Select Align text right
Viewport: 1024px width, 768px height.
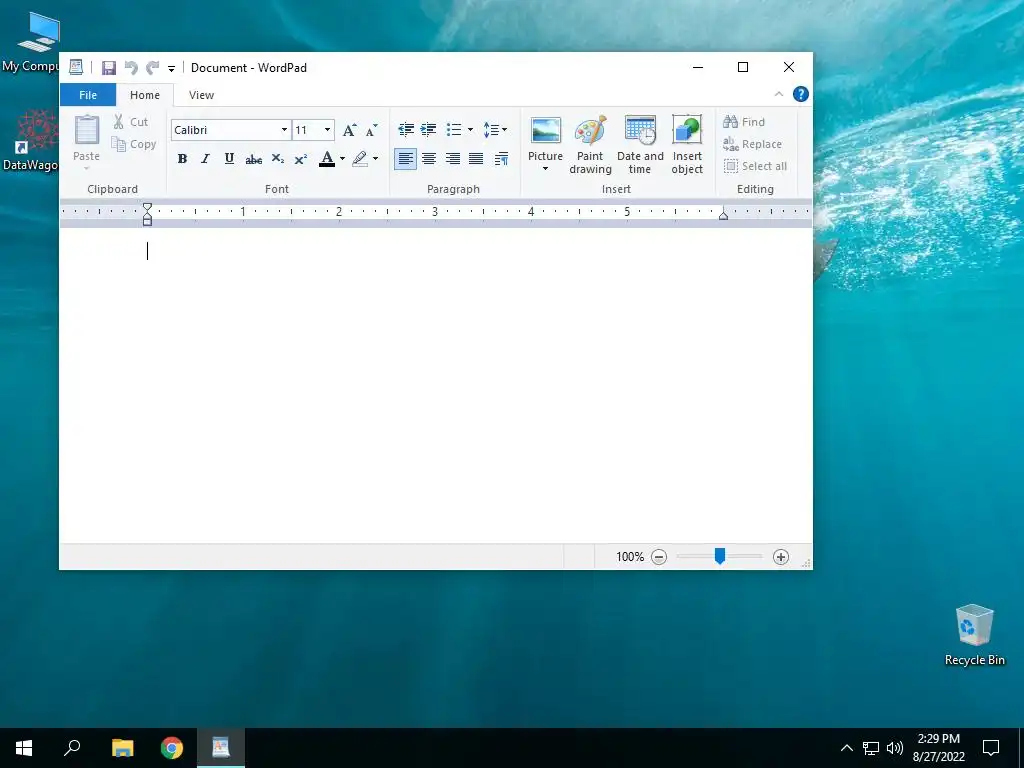click(x=453, y=159)
